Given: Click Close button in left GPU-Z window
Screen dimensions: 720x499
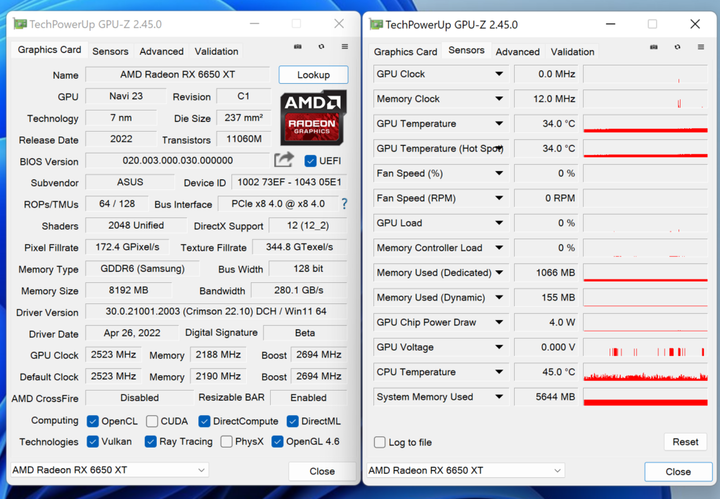Looking at the screenshot, I should [x=322, y=471].
